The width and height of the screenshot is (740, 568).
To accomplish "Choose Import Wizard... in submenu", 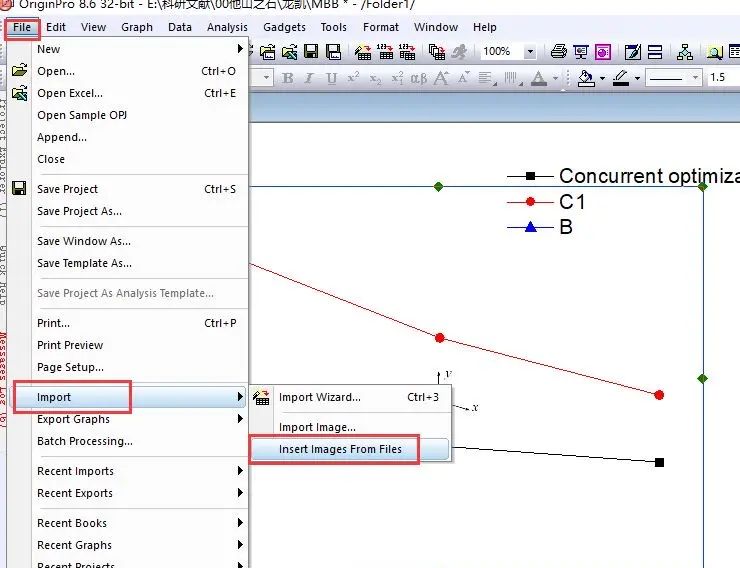I will (350, 397).
